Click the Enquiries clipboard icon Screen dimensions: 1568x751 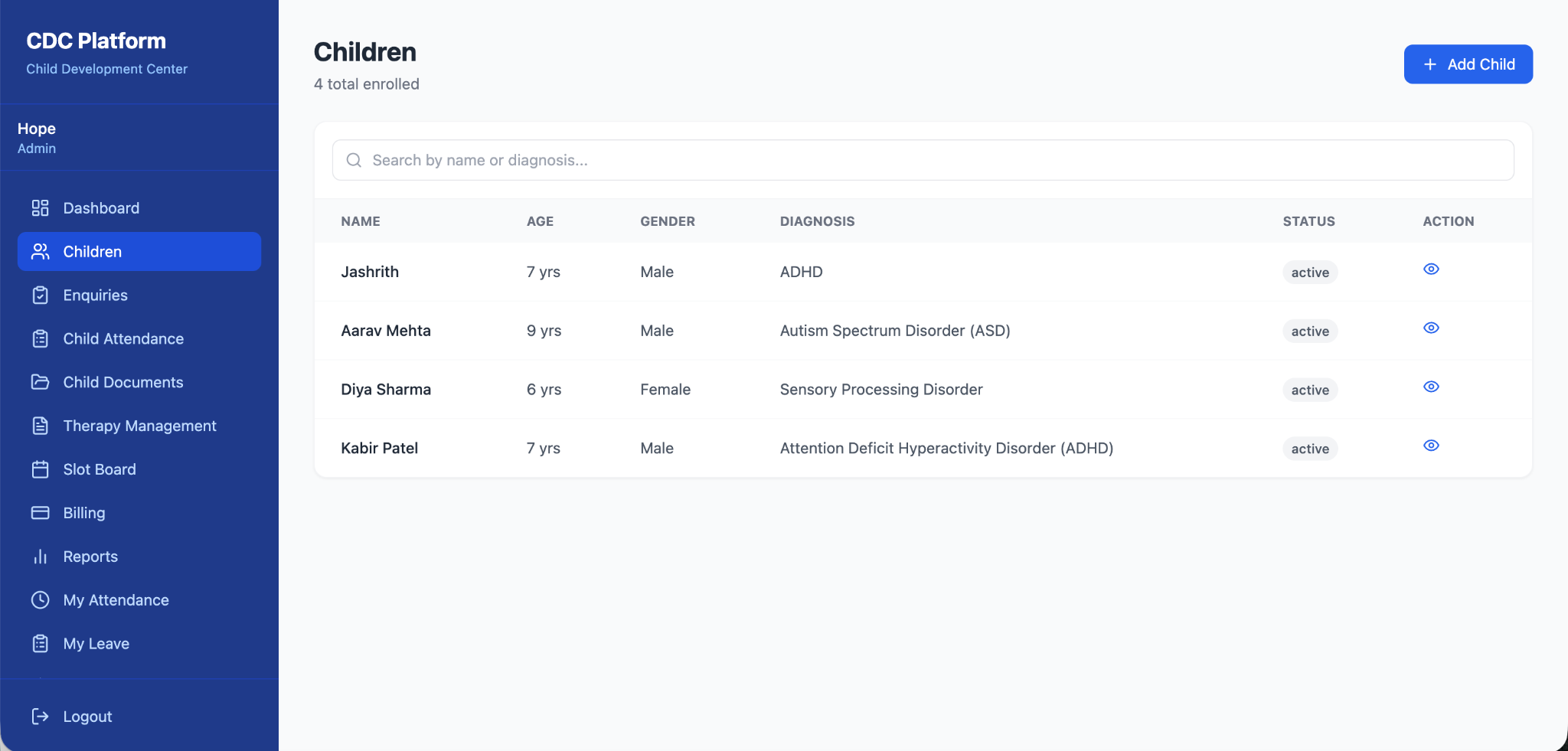(x=40, y=296)
